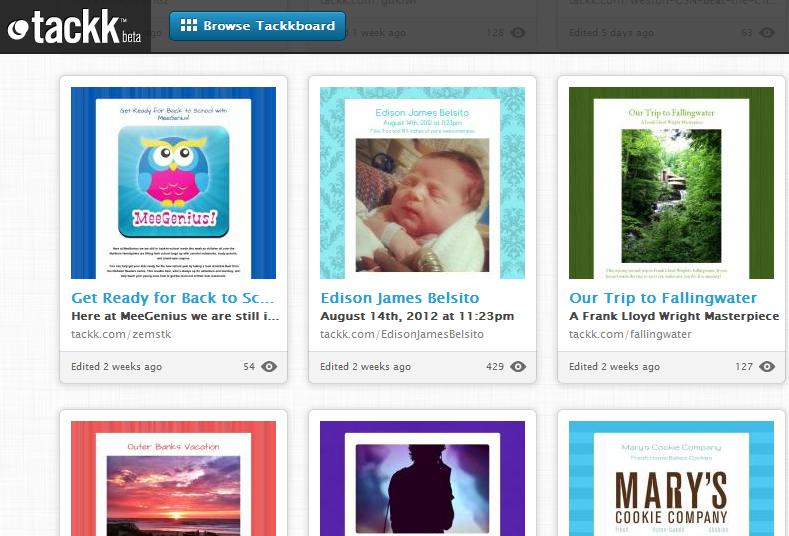Screen dimensions: 789x536
Task: Select 'Here at MeeGenius we are still i...' subtitle
Action: coord(175,316)
